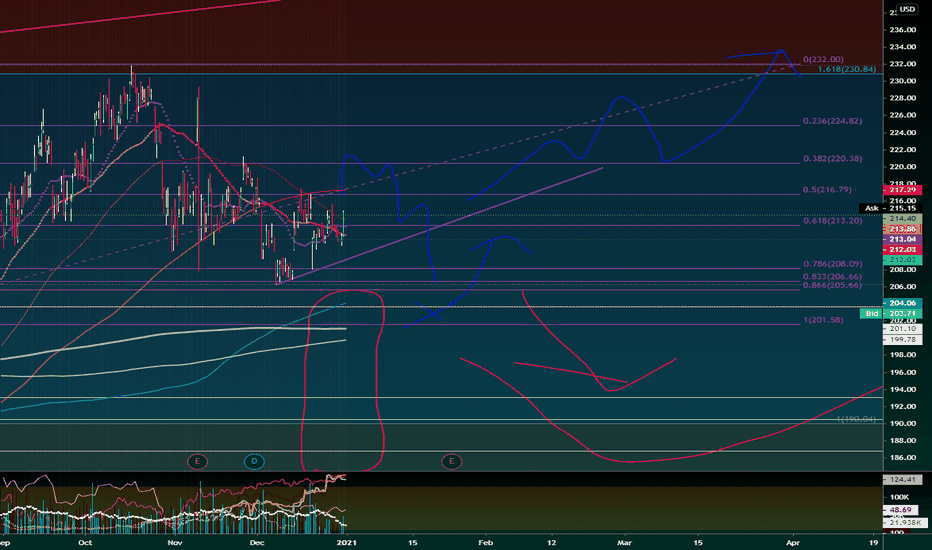932x550 pixels.
Task: Click the 100K volume scale label
Action: point(899,497)
